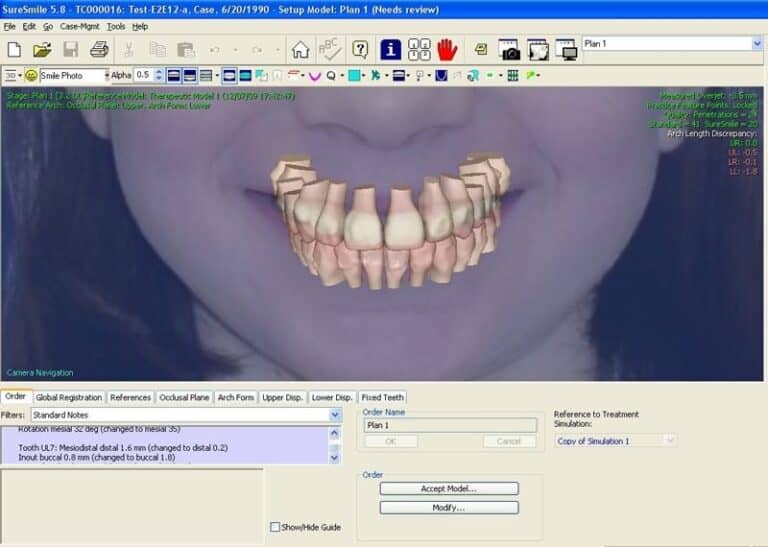Click the red wire lines icon
Image resolution: width=768 pixels, height=547 pixels.
(293, 75)
